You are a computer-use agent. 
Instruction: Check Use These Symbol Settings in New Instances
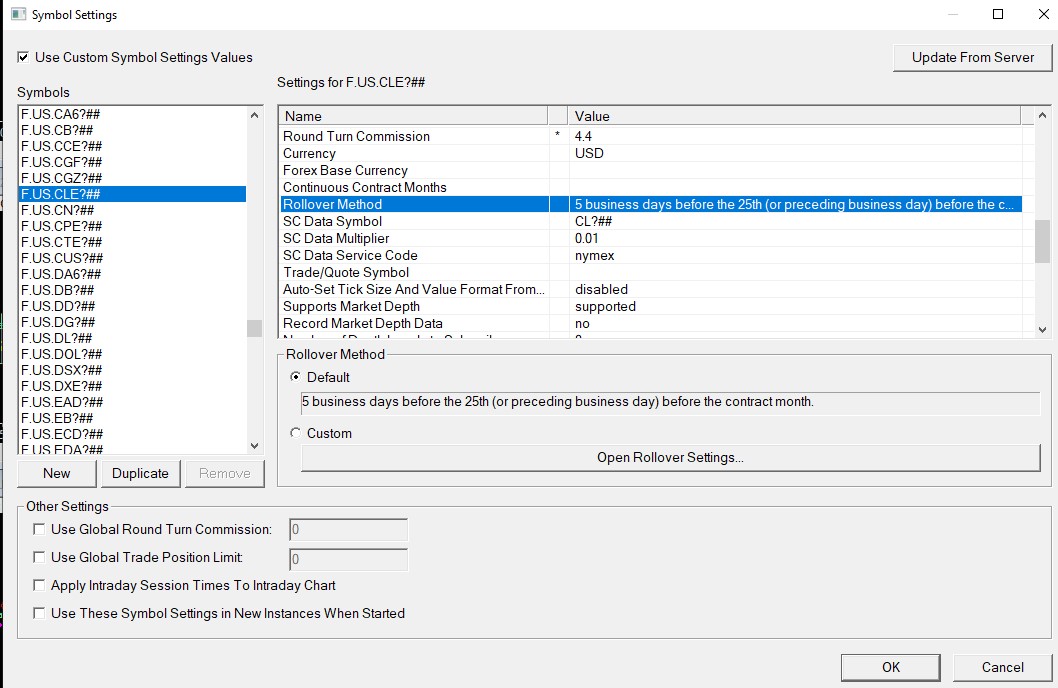pos(39,613)
